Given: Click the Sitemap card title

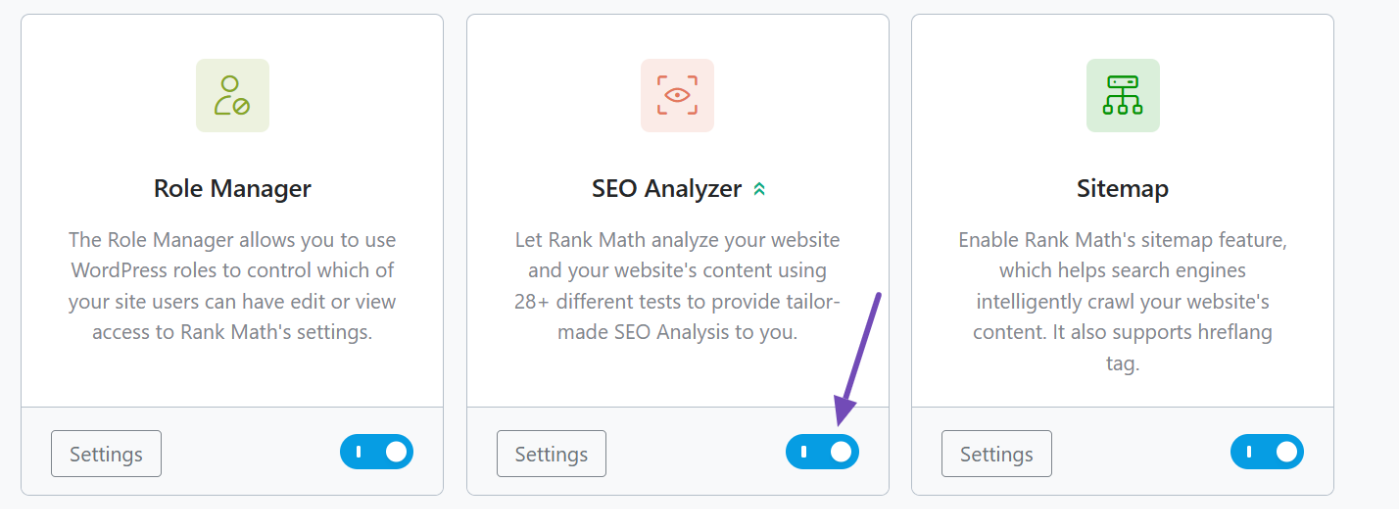Looking at the screenshot, I should coord(1122,188).
